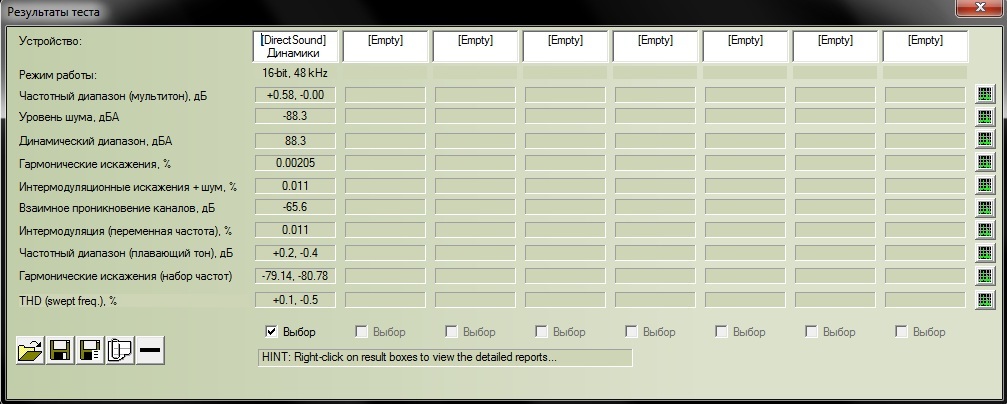
Task: Click the 88.3 dynamic range result
Action: tap(296, 140)
